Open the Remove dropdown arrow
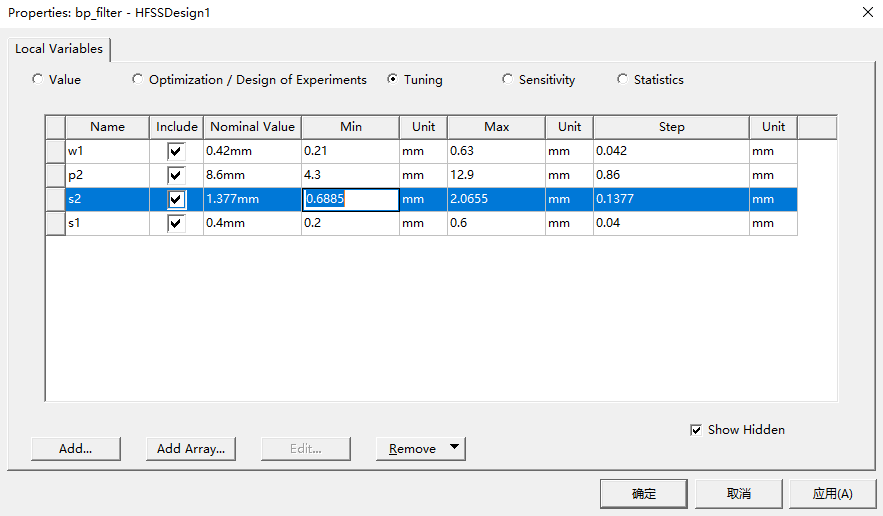Viewport: 883px width, 516px height. (455, 448)
